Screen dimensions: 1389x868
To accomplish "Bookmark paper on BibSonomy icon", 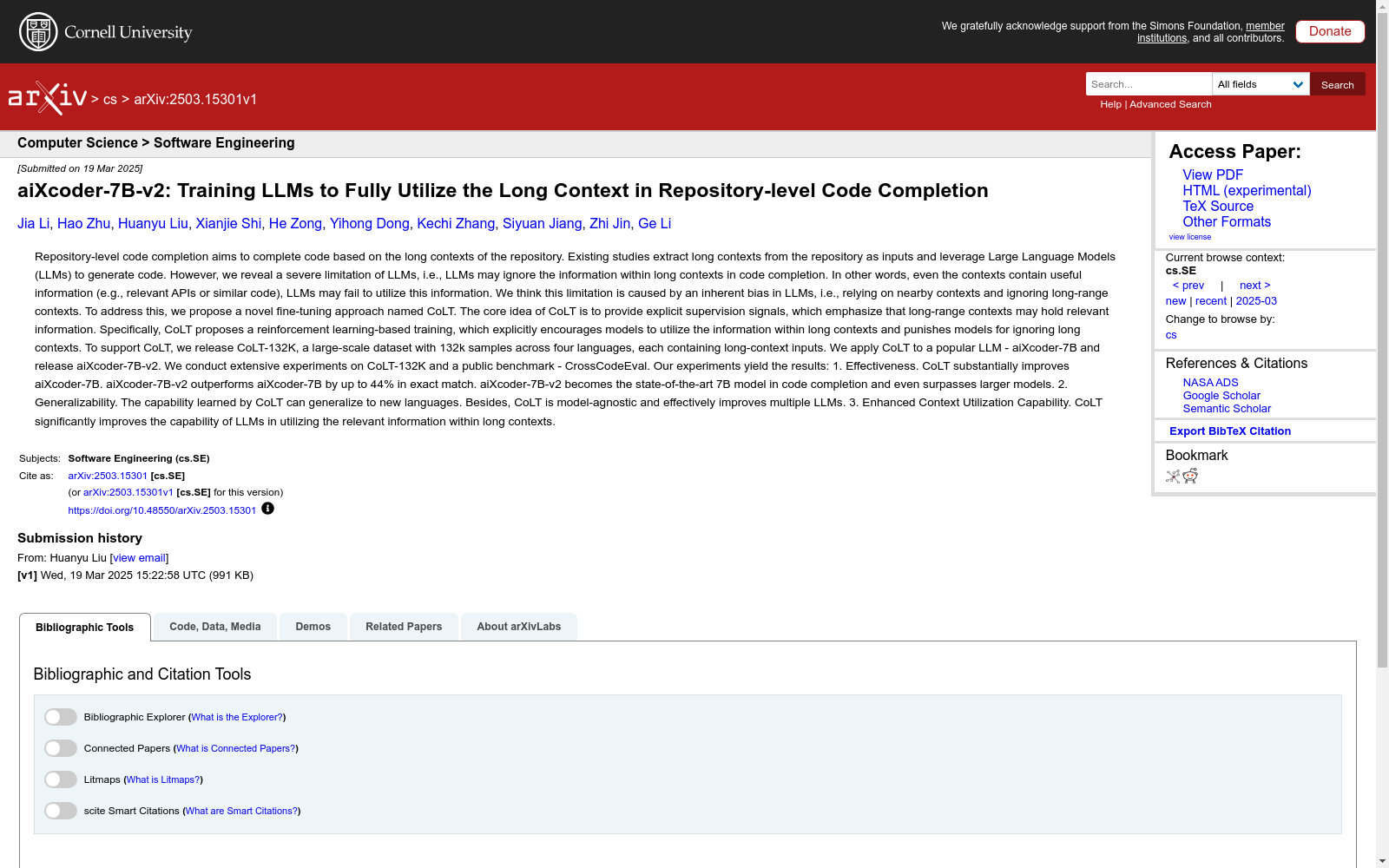I will [x=1173, y=476].
